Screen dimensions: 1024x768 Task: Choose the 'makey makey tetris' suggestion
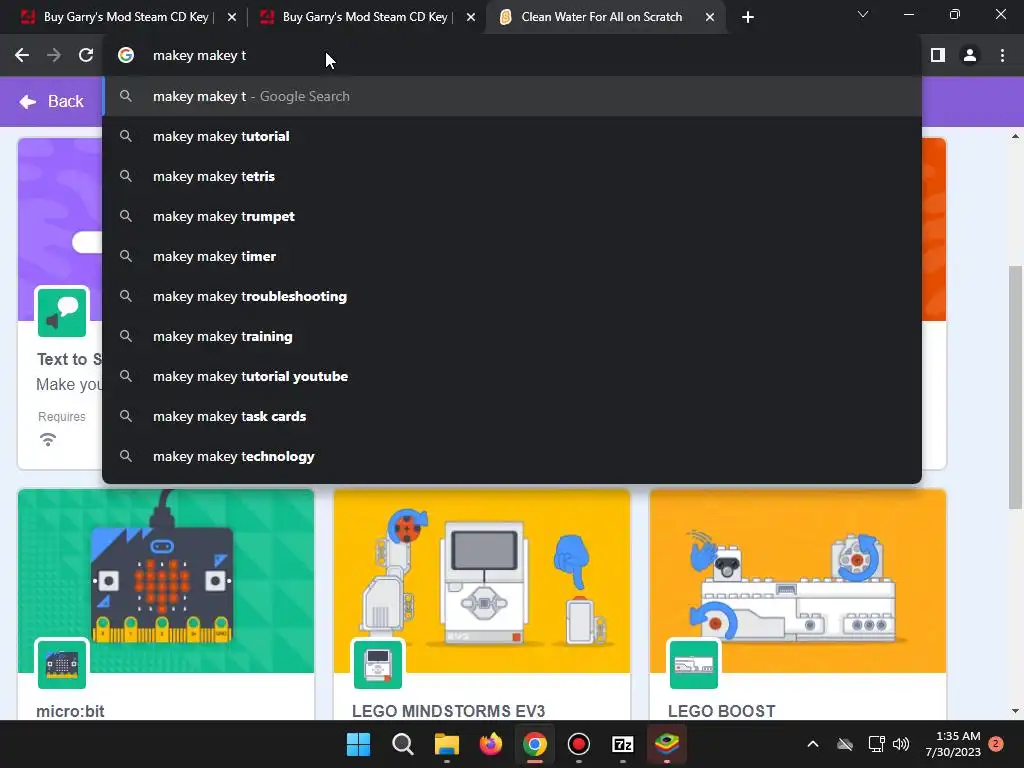[x=512, y=176]
